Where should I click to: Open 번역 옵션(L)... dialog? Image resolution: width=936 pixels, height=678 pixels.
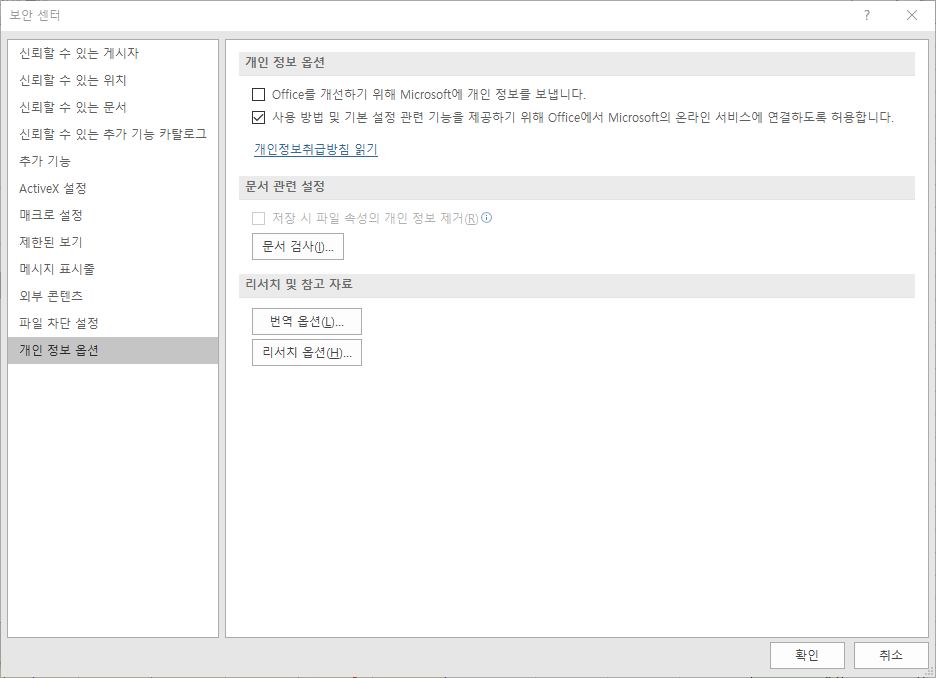pyautogui.click(x=307, y=322)
